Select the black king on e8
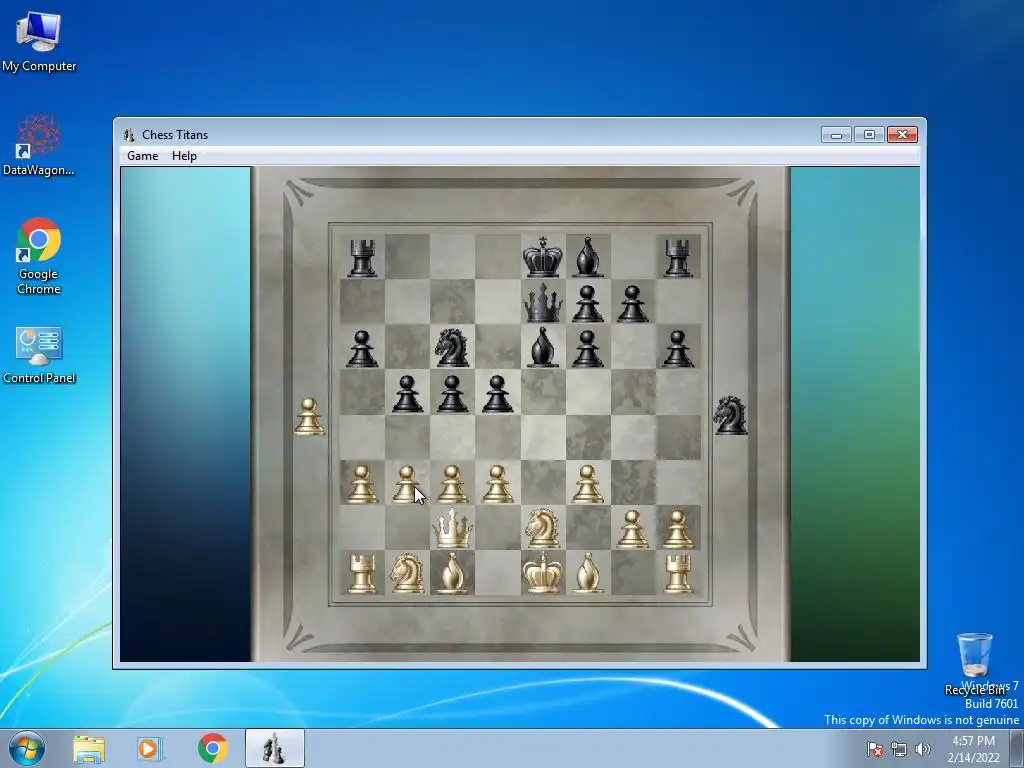This screenshot has width=1024, height=768. coord(543,257)
